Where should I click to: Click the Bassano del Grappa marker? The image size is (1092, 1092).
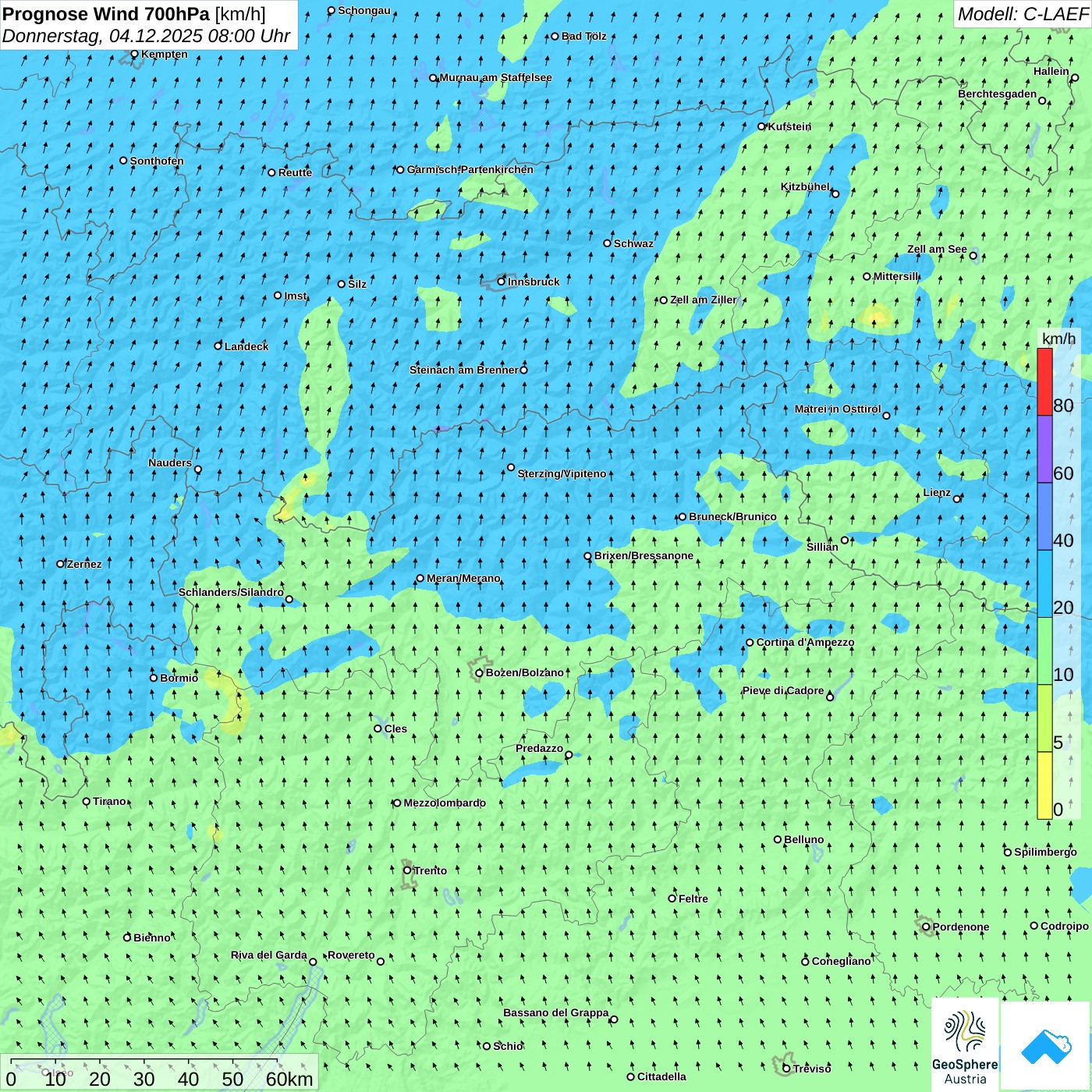(614, 1019)
